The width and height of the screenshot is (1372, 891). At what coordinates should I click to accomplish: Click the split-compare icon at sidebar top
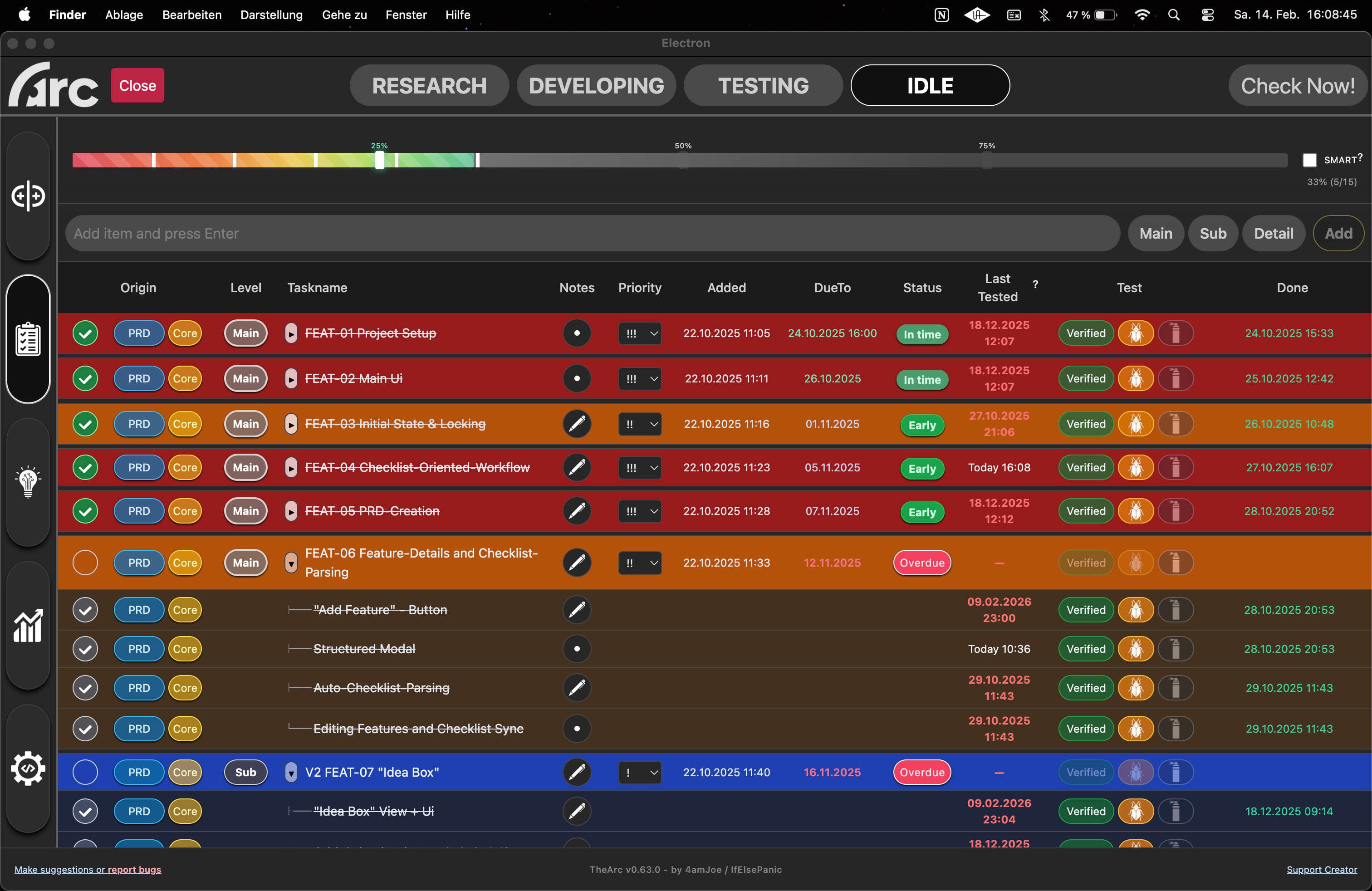click(x=28, y=196)
